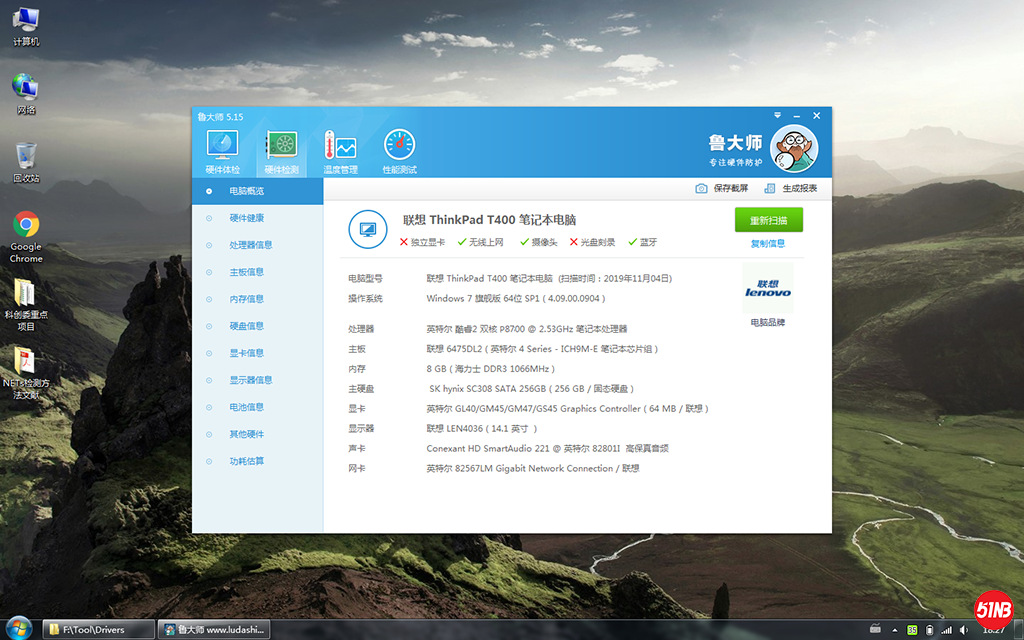The height and width of the screenshot is (640, 1024).
Task: Click the show desktop button
Action: coord(1019,630)
